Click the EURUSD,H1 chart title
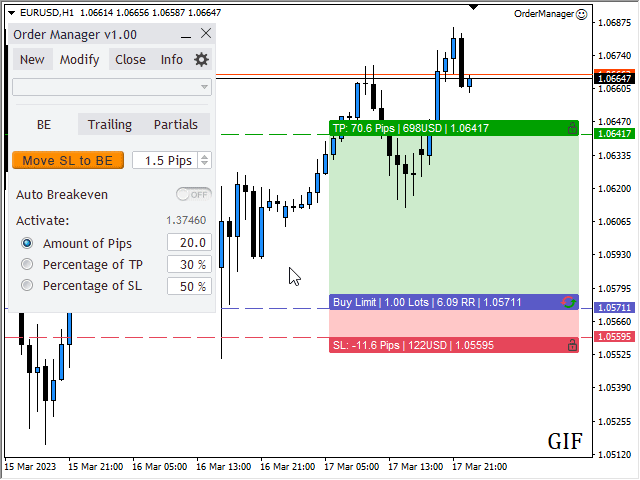The image size is (640, 480). coord(47,13)
